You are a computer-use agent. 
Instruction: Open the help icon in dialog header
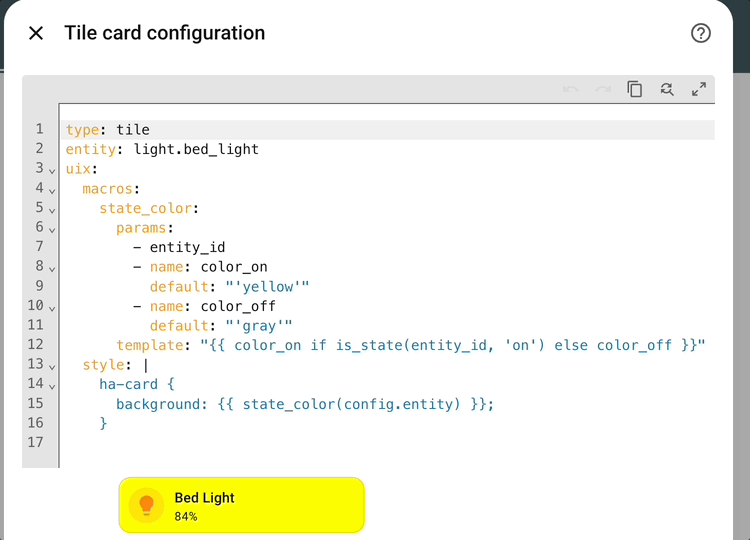pyautogui.click(x=700, y=33)
